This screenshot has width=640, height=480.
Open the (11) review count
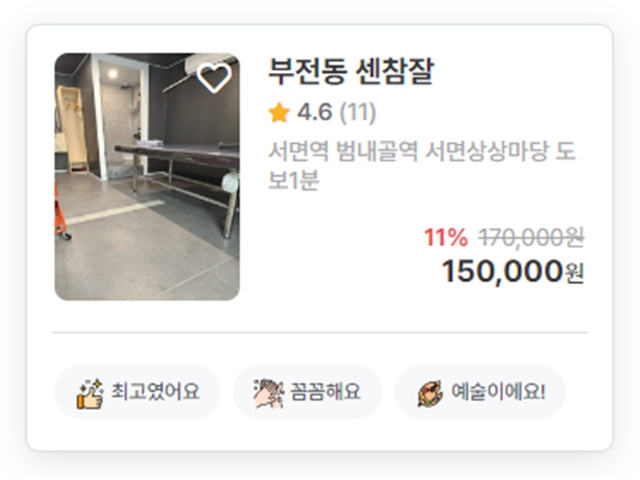(358, 112)
